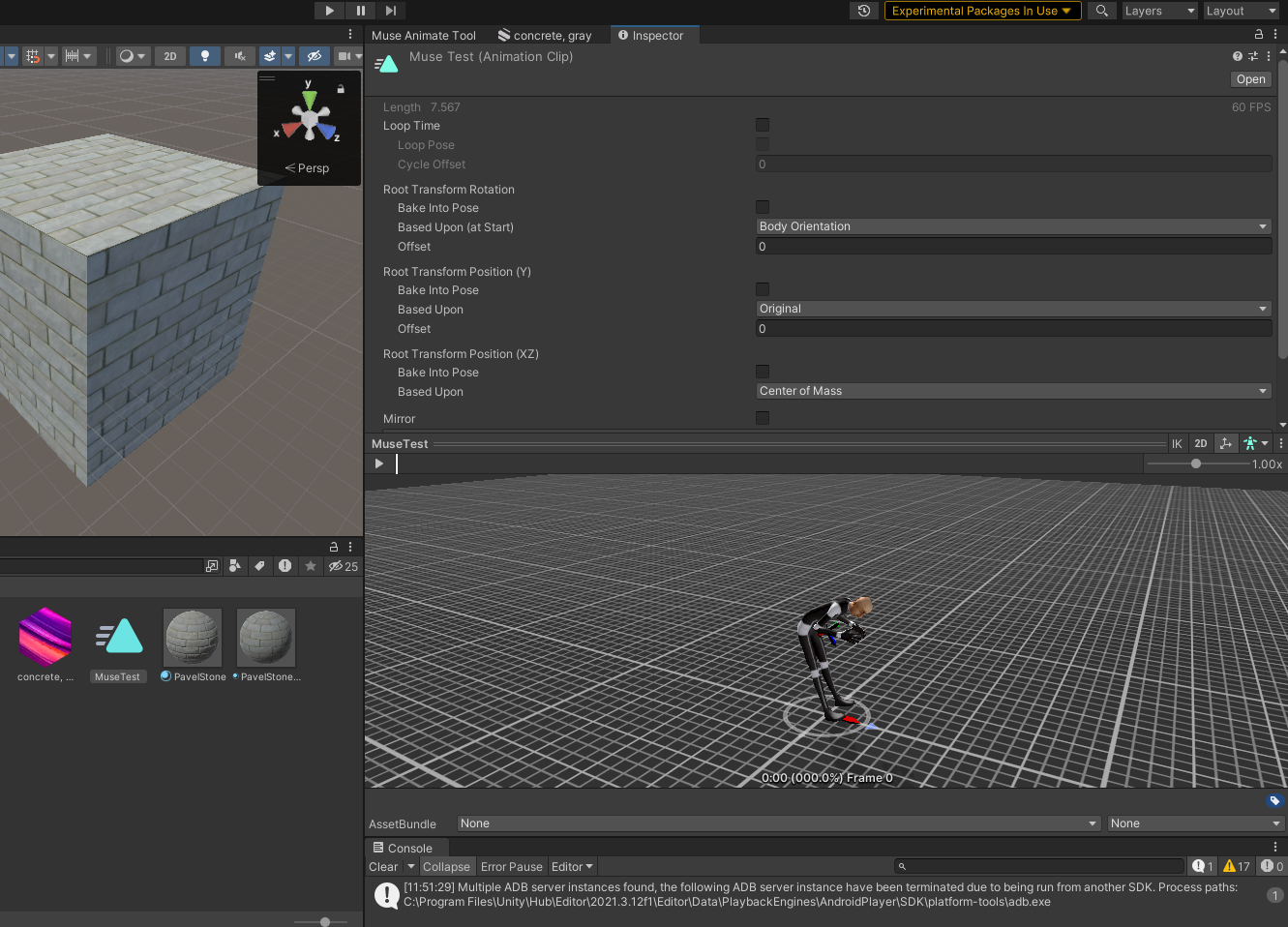Enable the Mirror checkbox
1288x927 pixels.
pyautogui.click(x=763, y=418)
